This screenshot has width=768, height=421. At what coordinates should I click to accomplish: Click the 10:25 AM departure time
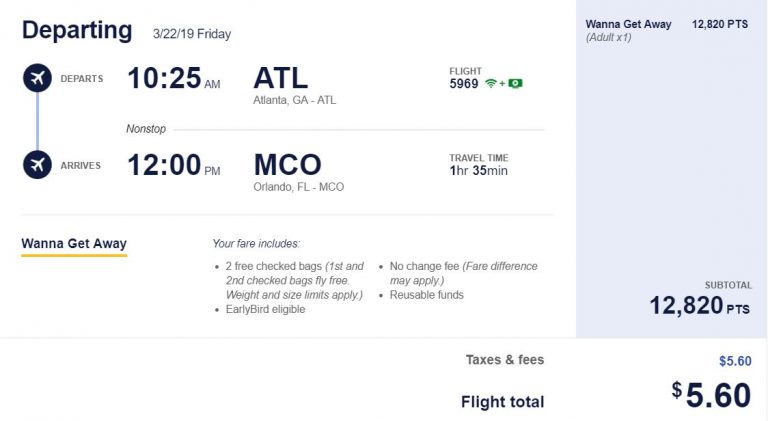point(173,79)
